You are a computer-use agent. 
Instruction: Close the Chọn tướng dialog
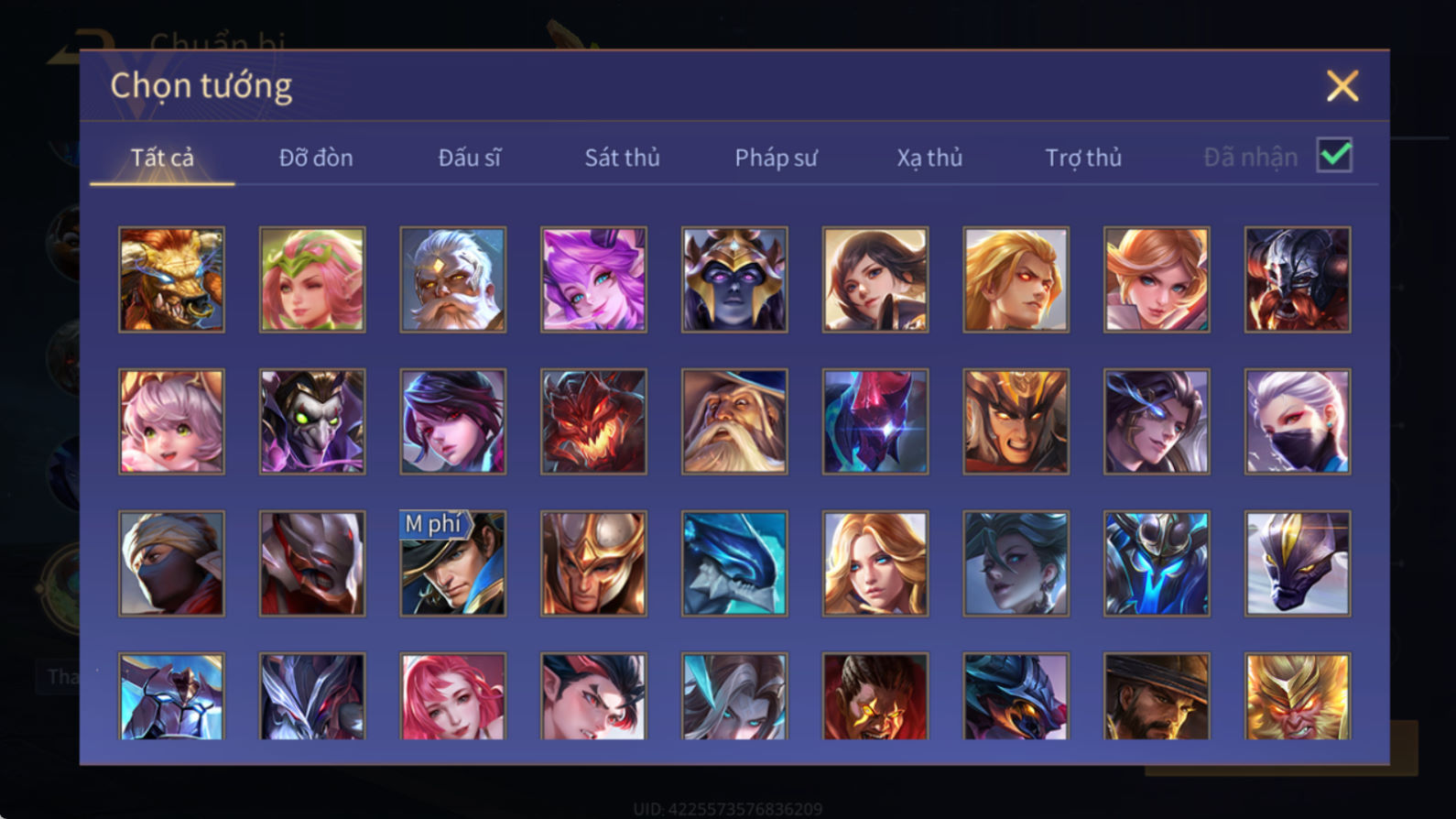[1342, 86]
